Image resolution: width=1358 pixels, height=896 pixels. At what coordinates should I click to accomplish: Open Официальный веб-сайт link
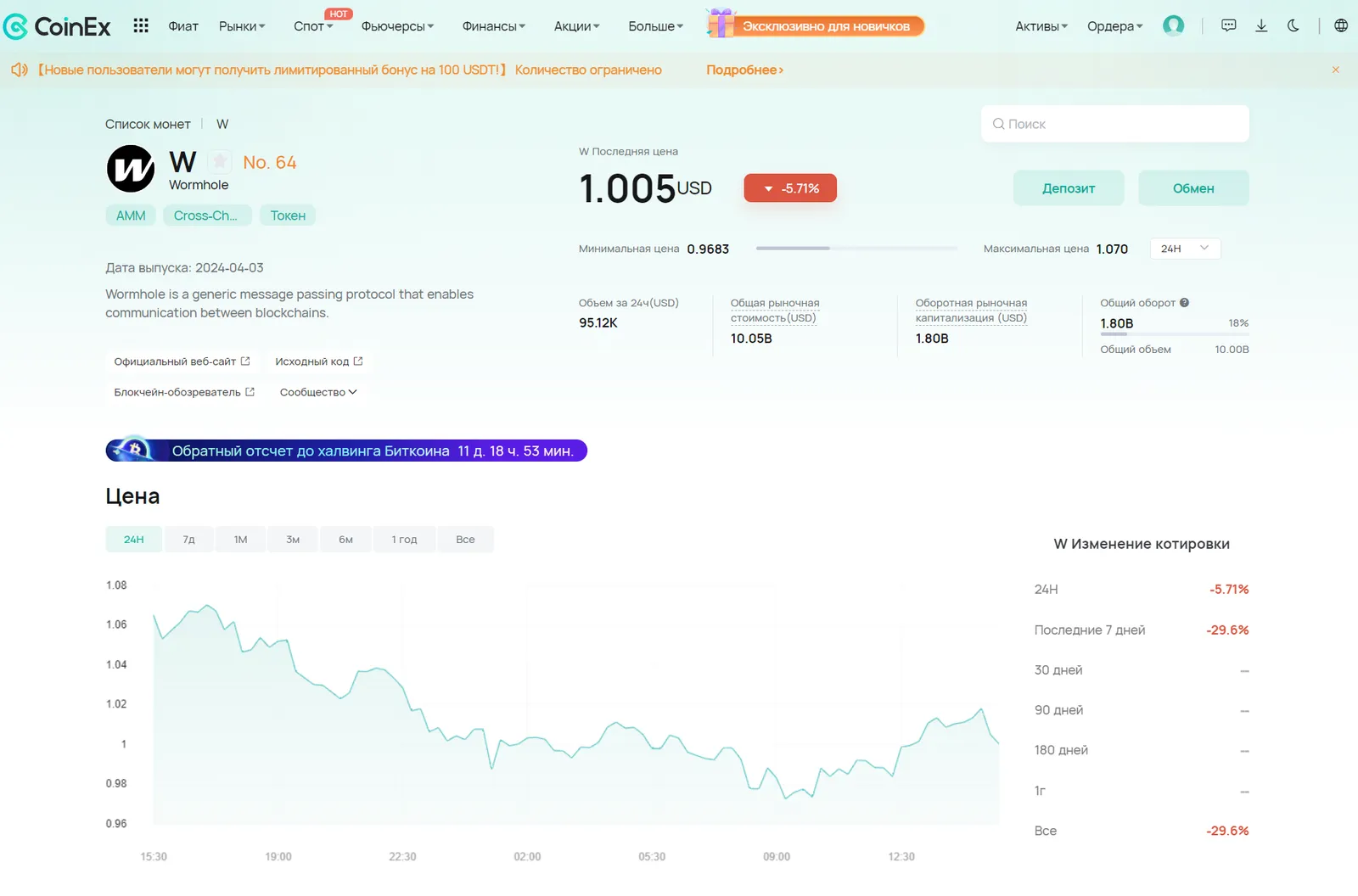182,361
